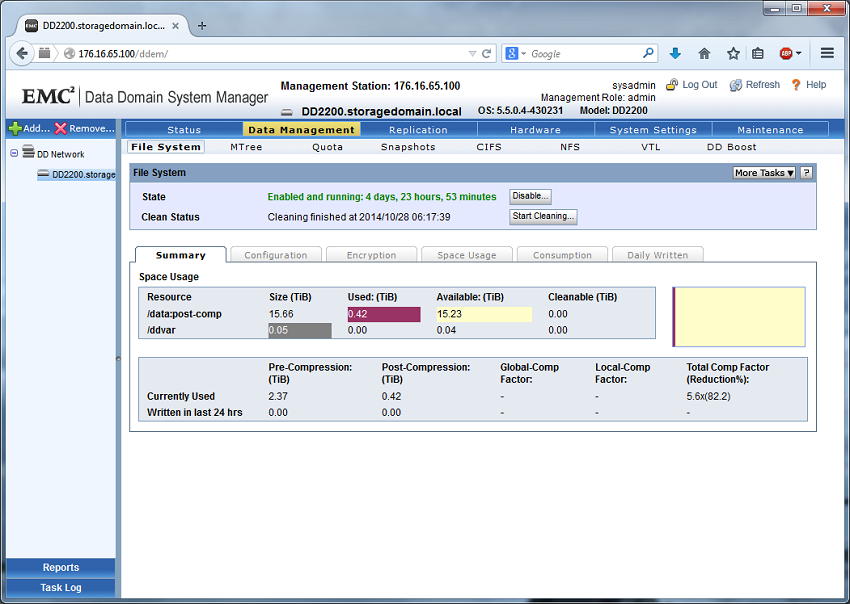Viewport: 850px width, 604px height.
Task: Open the CIFS sub-tab
Action: (489, 147)
